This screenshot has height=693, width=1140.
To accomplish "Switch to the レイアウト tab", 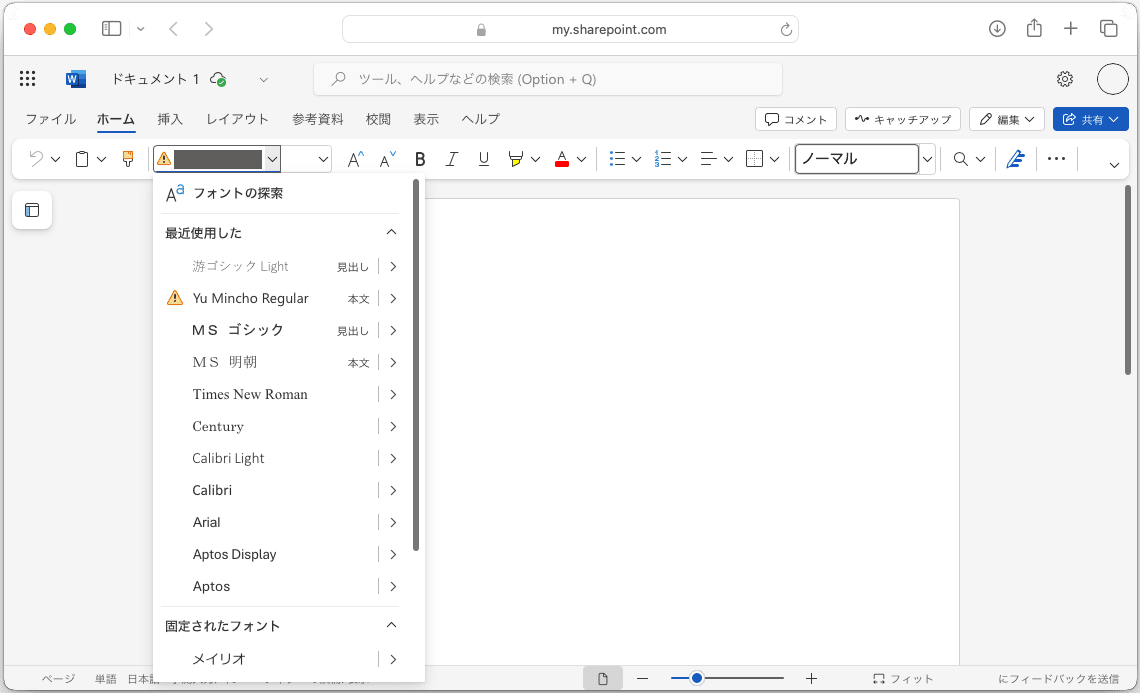I will (238, 119).
